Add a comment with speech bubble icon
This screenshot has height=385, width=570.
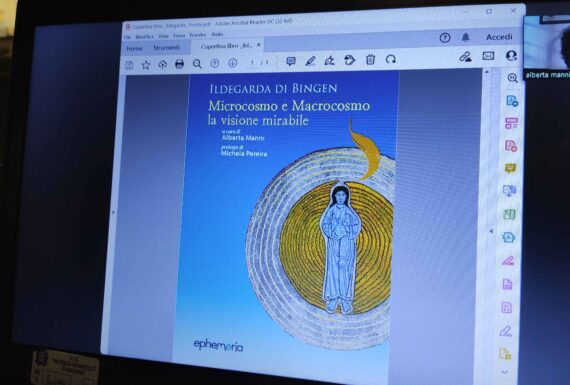tap(291, 61)
